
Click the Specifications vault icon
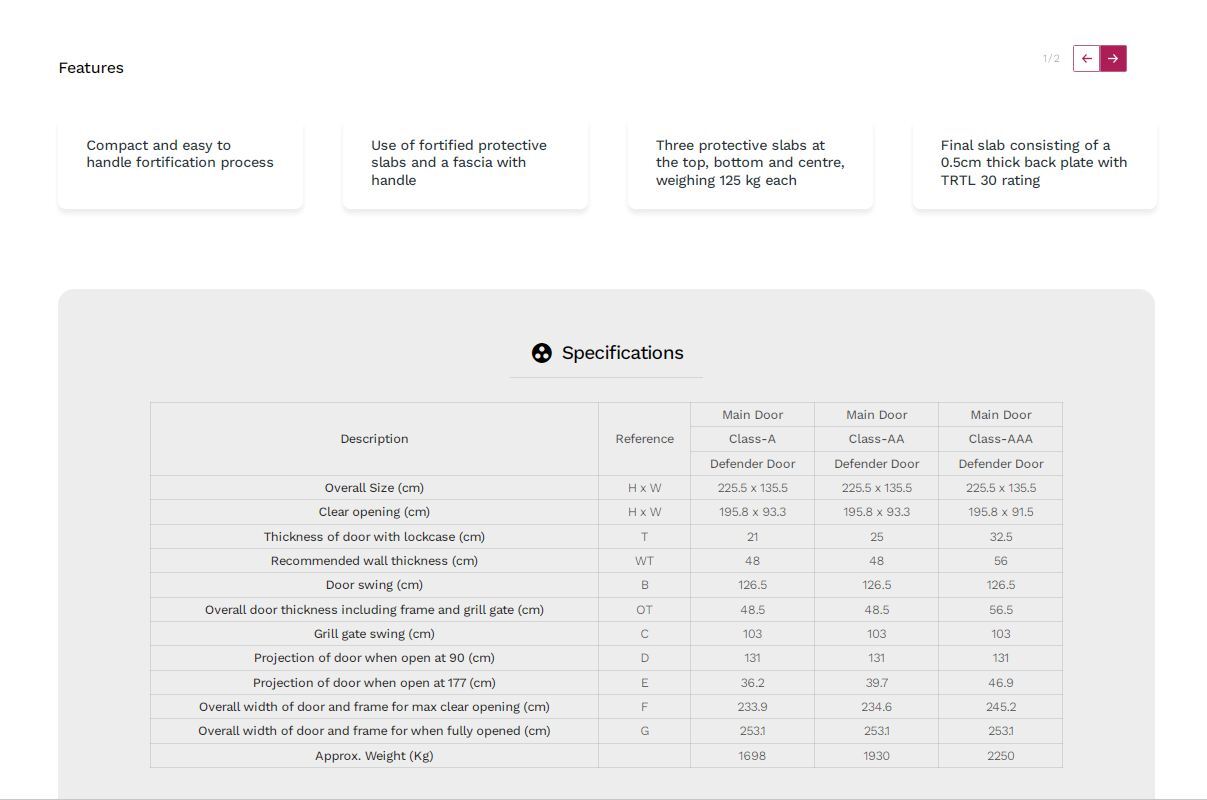541,353
